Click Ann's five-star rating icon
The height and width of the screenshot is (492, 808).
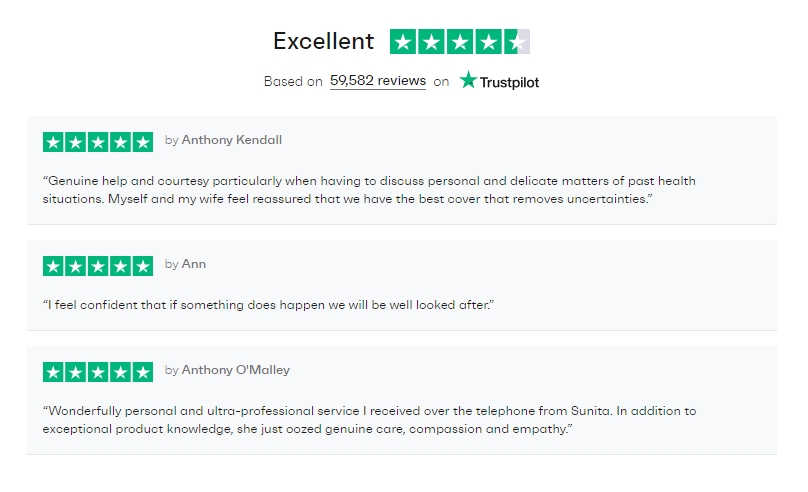98,266
